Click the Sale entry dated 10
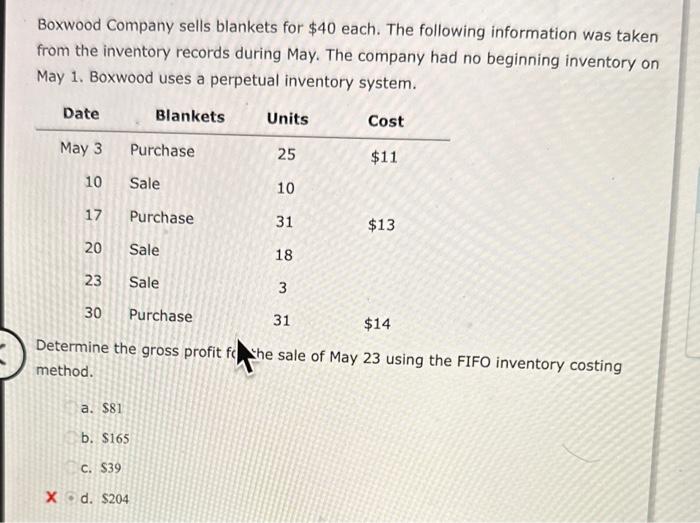This screenshot has height=523, width=700. 144,183
